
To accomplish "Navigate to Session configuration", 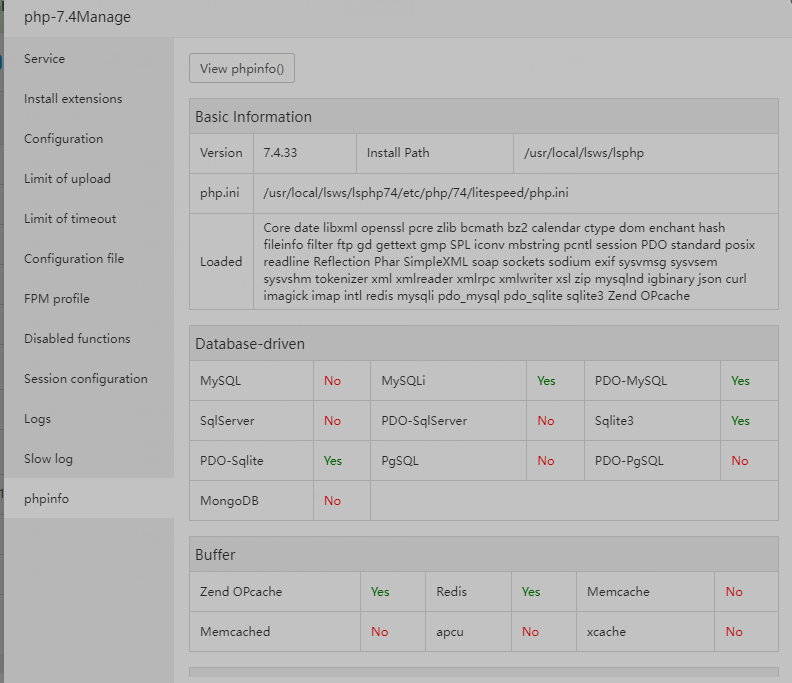I will pyautogui.click(x=85, y=379).
